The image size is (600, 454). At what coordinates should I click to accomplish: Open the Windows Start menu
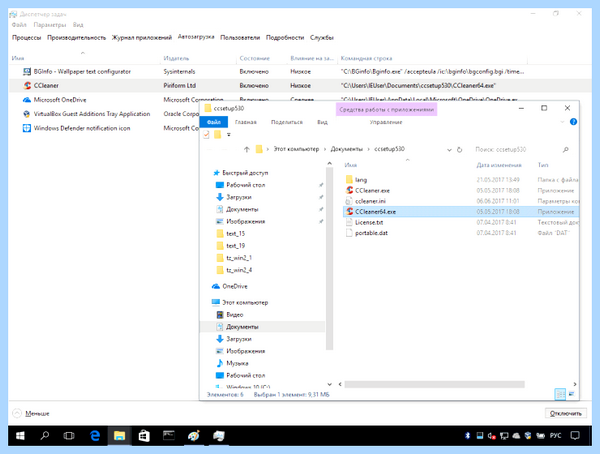pos(20,436)
